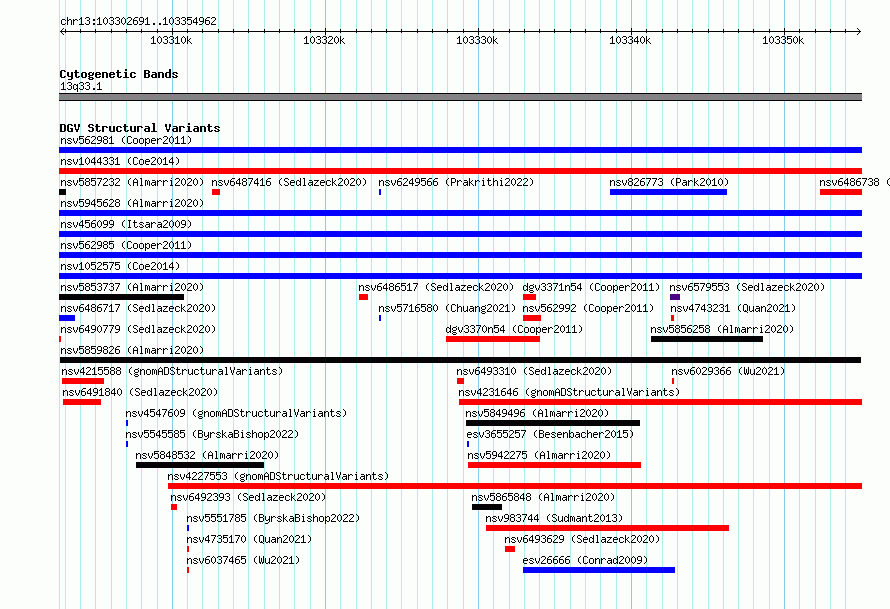This screenshot has height=609, width=890.
Task: Click nsv456099 (Itsara2009) label
Action: (x=126, y=224)
